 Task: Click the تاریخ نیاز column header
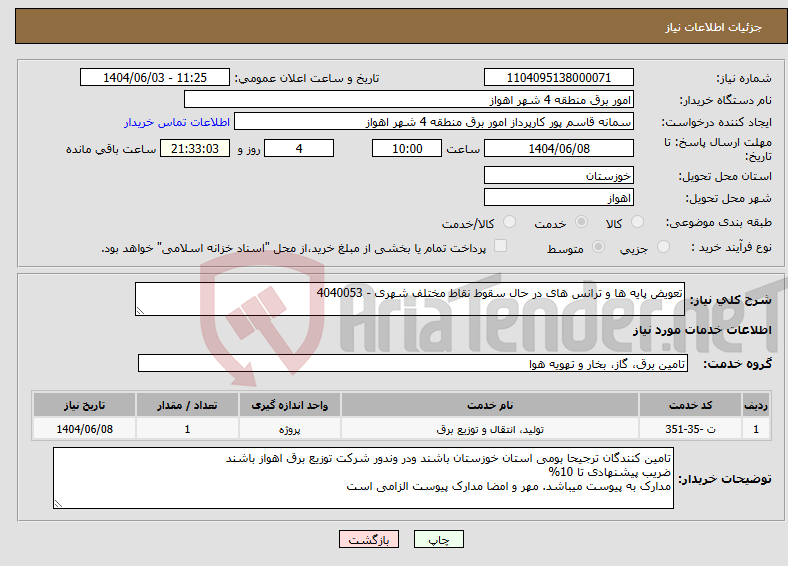(84, 405)
